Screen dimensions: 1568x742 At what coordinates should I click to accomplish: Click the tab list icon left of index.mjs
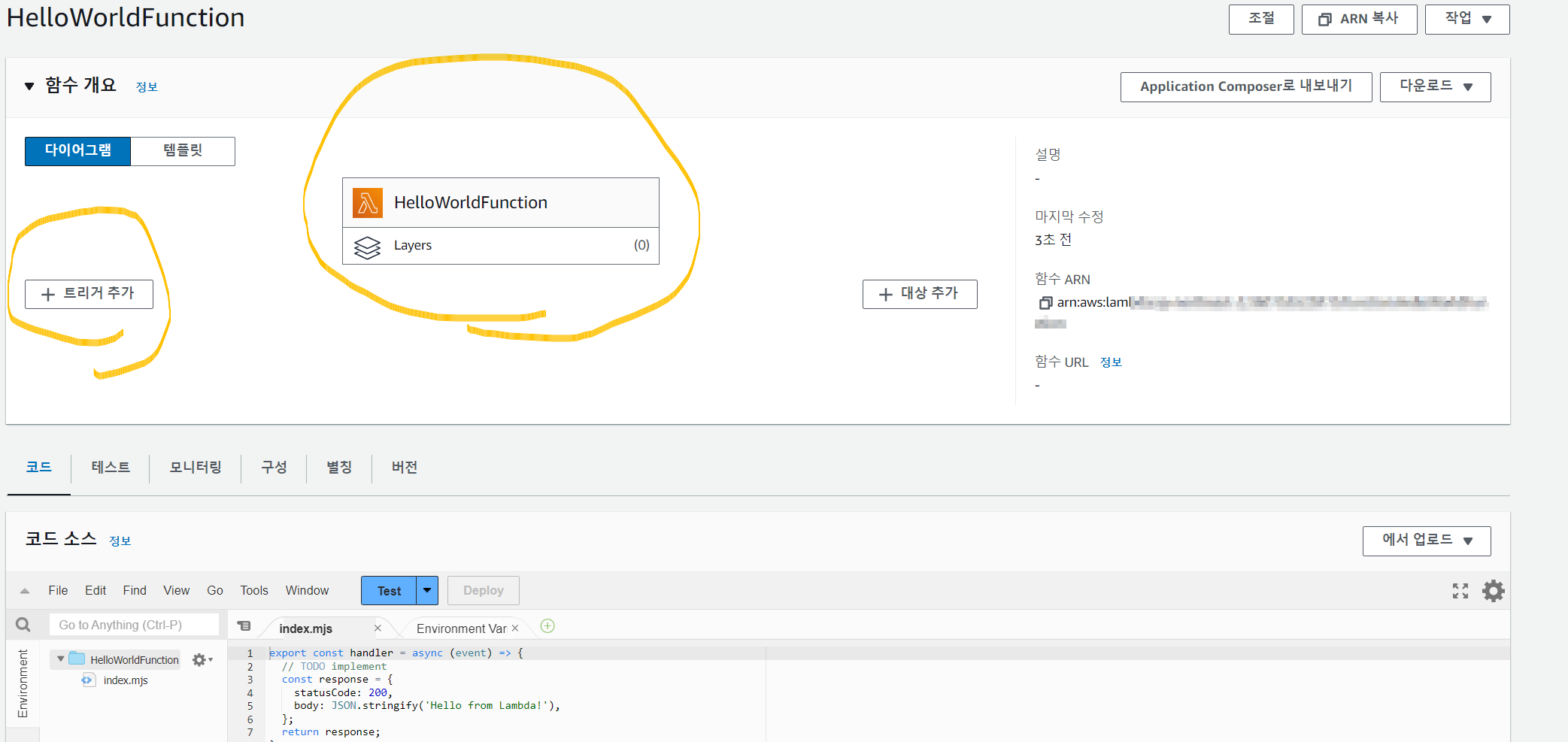pyautogui.click(x=244, y=625)
